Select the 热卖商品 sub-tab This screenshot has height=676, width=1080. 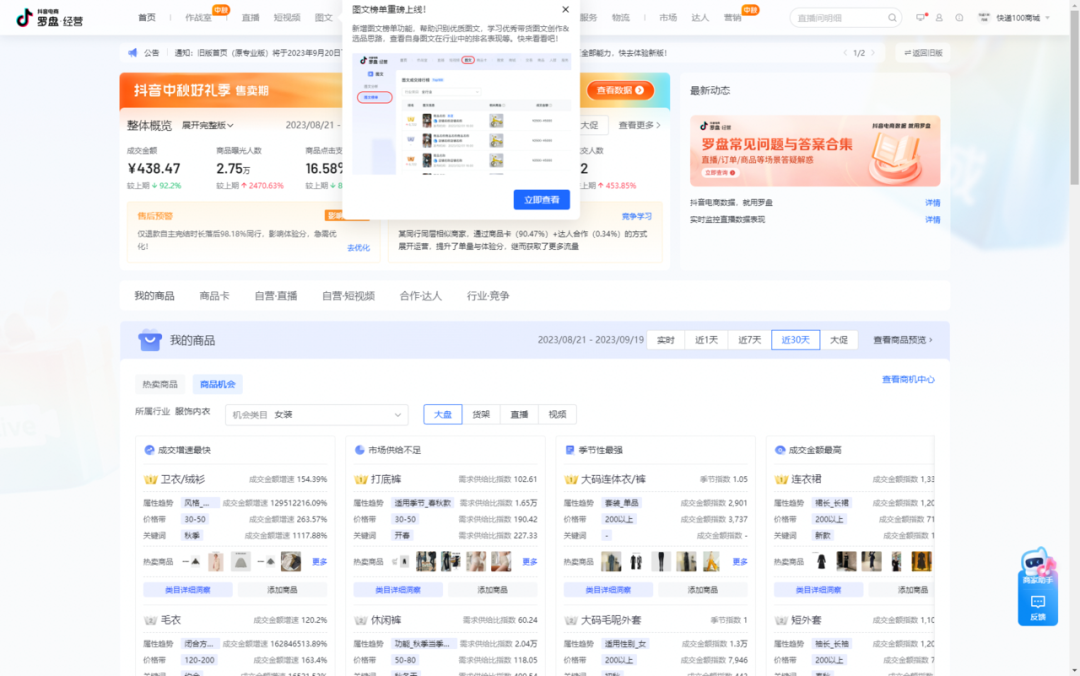(160, 385)
